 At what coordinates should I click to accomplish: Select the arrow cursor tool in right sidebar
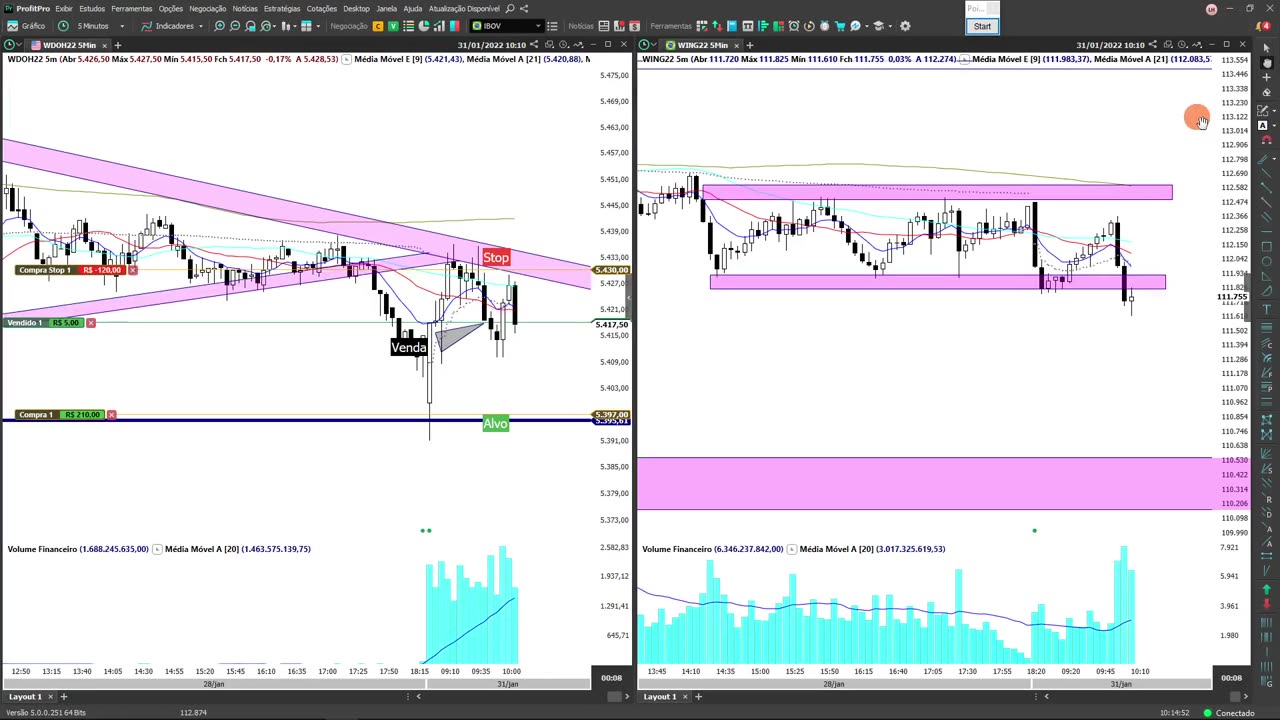[x=1266, y=47]
